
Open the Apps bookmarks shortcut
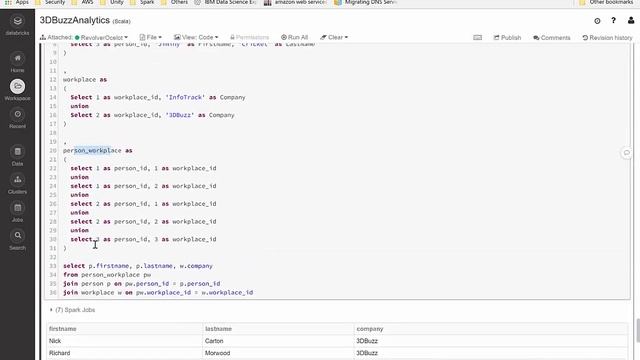click(x=17, y=2)
